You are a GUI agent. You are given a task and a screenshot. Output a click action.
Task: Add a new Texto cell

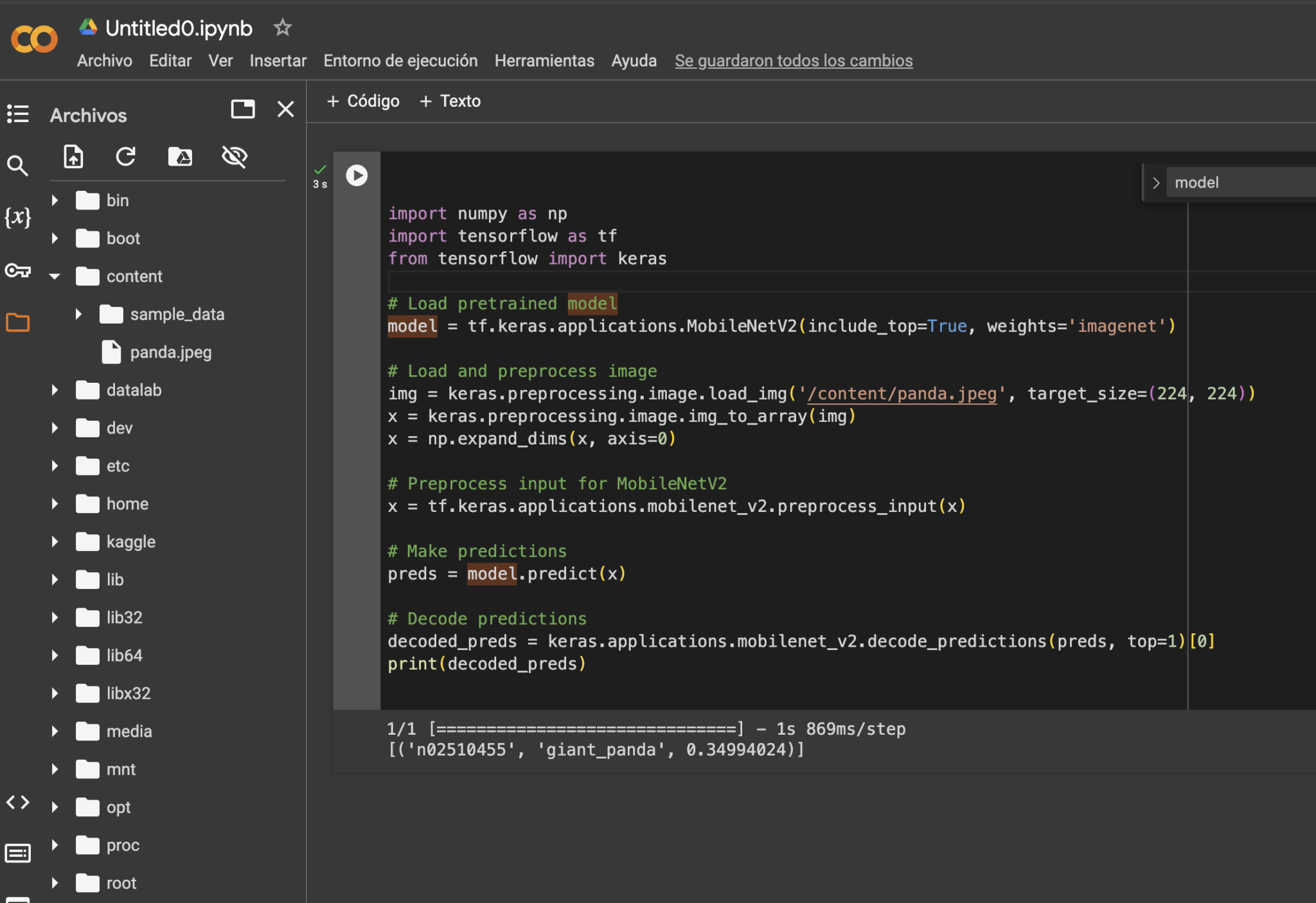tap(450, 101)
